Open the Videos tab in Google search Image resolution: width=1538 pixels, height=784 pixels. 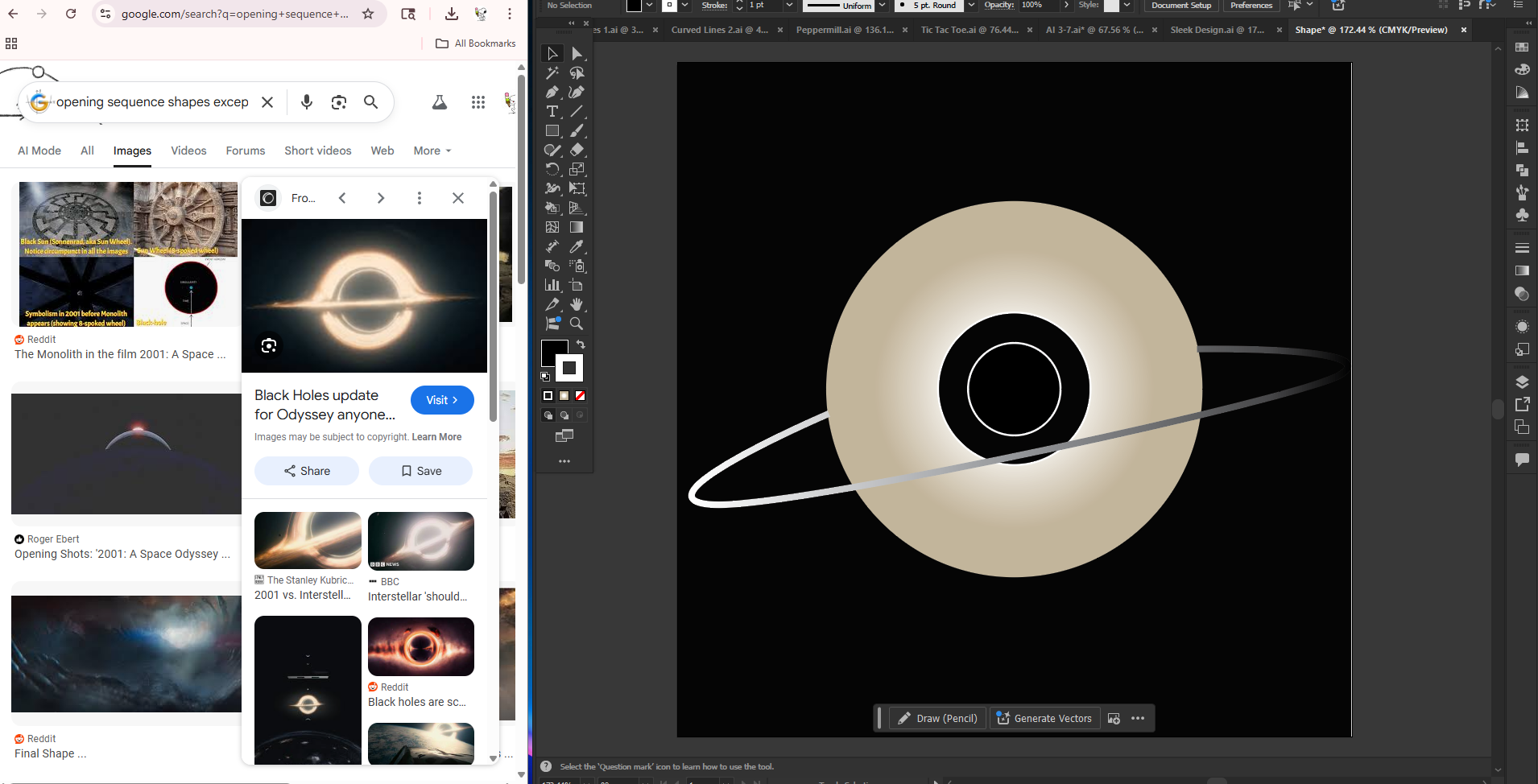pos(188,151)
